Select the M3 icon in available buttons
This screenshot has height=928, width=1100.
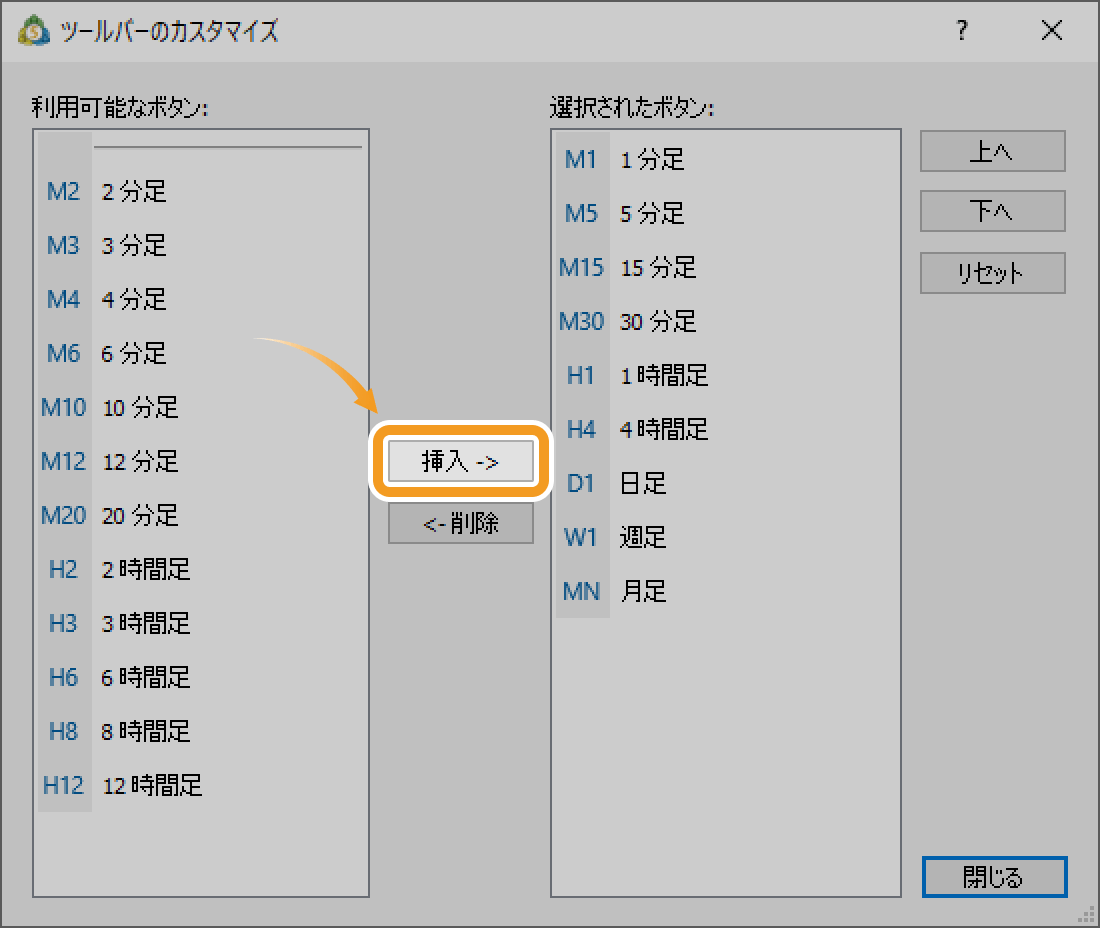point(64,246)
